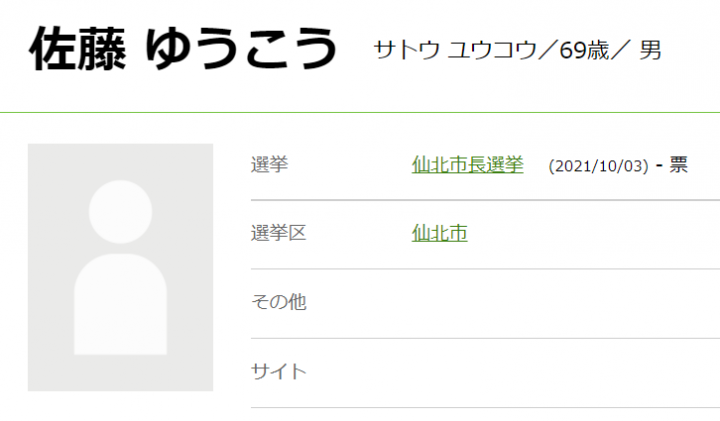
Task: Click the gray placeholder profile photo
Action: pos(120,267)
